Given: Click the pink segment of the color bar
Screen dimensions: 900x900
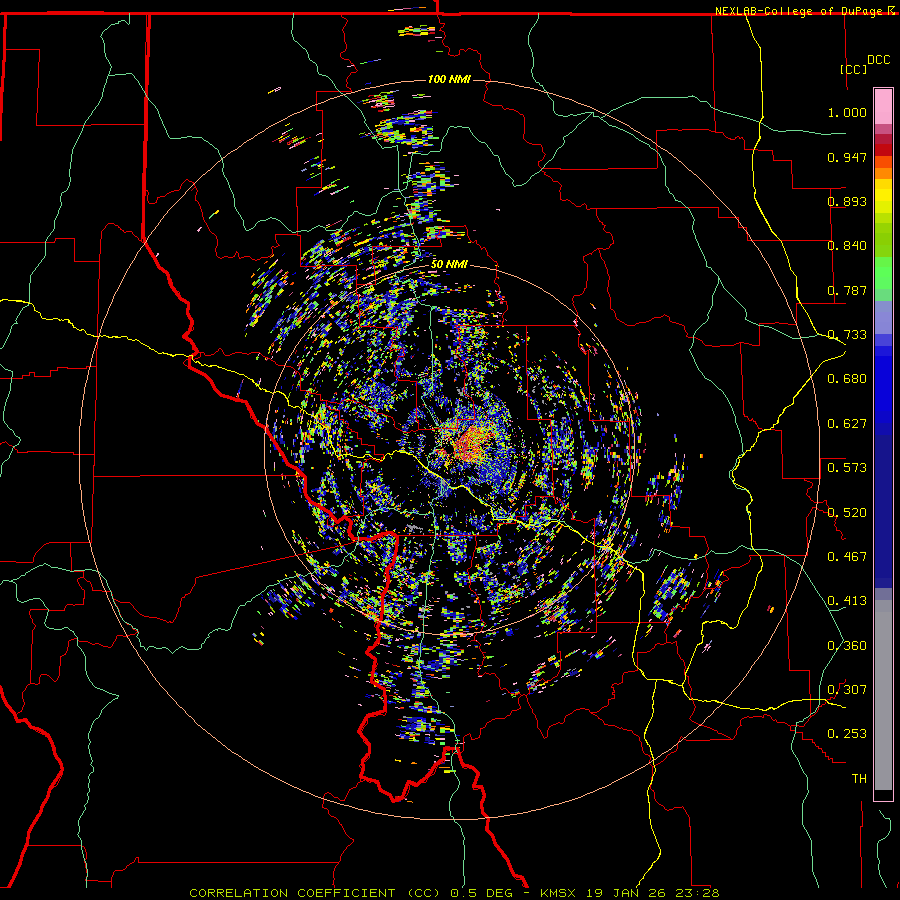Looking at the screenshot, I should click(x=883, y=107).
